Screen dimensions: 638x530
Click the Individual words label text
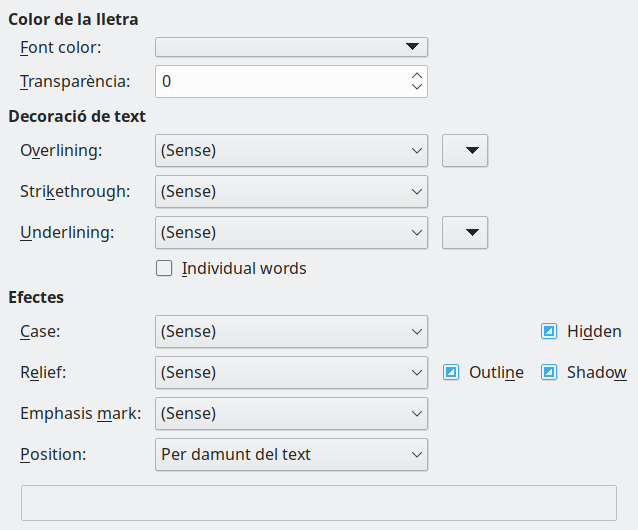pyautogui.click(x=244, y=268)
